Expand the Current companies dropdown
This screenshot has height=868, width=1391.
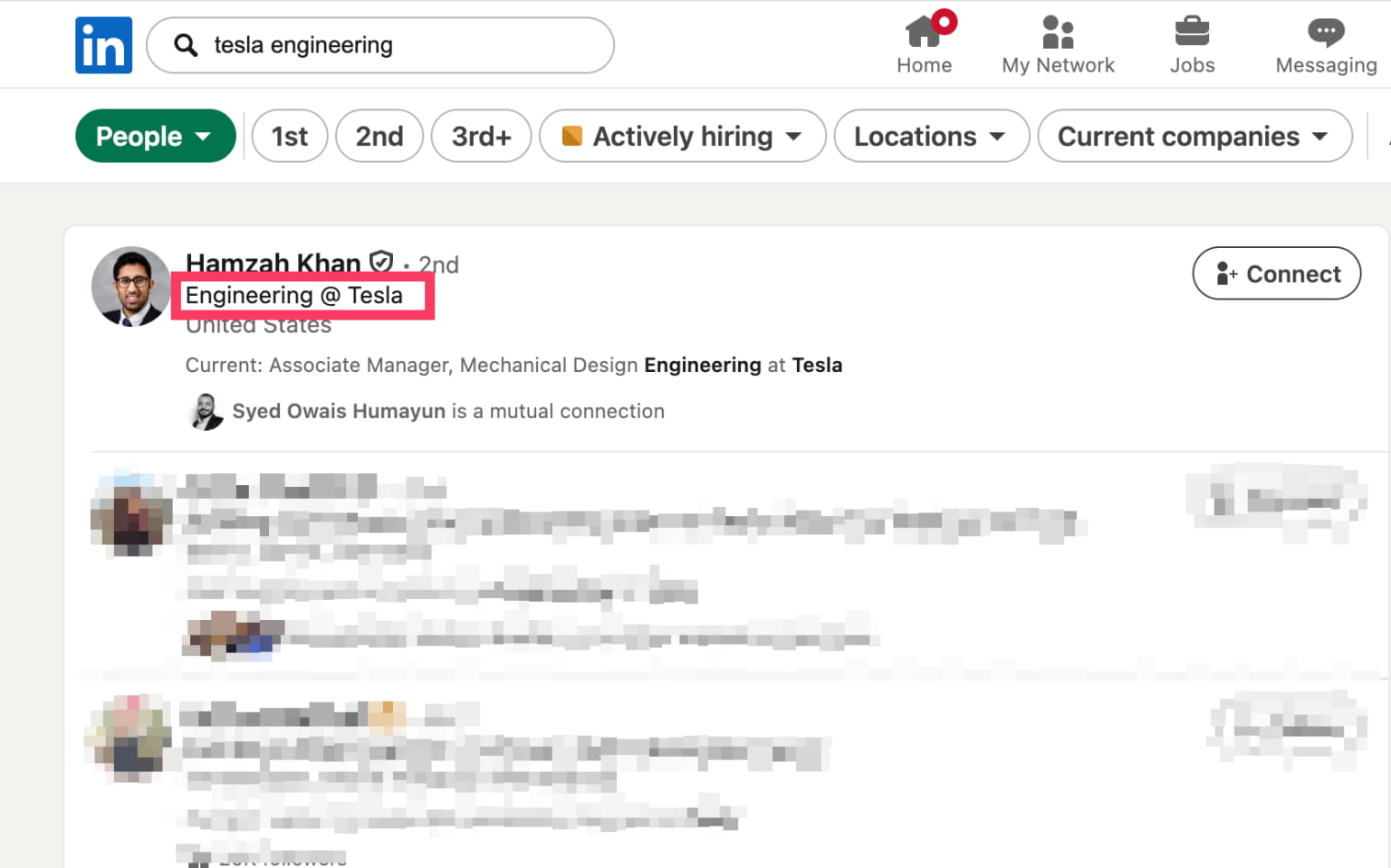(x=1194, y=136)
